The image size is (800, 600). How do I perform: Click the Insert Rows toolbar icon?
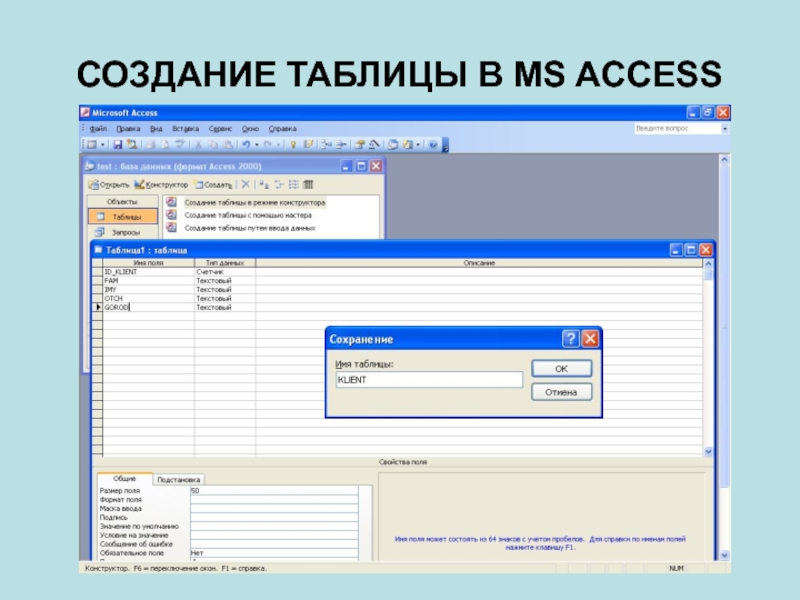pyautogui.click(x=326, y=145)
